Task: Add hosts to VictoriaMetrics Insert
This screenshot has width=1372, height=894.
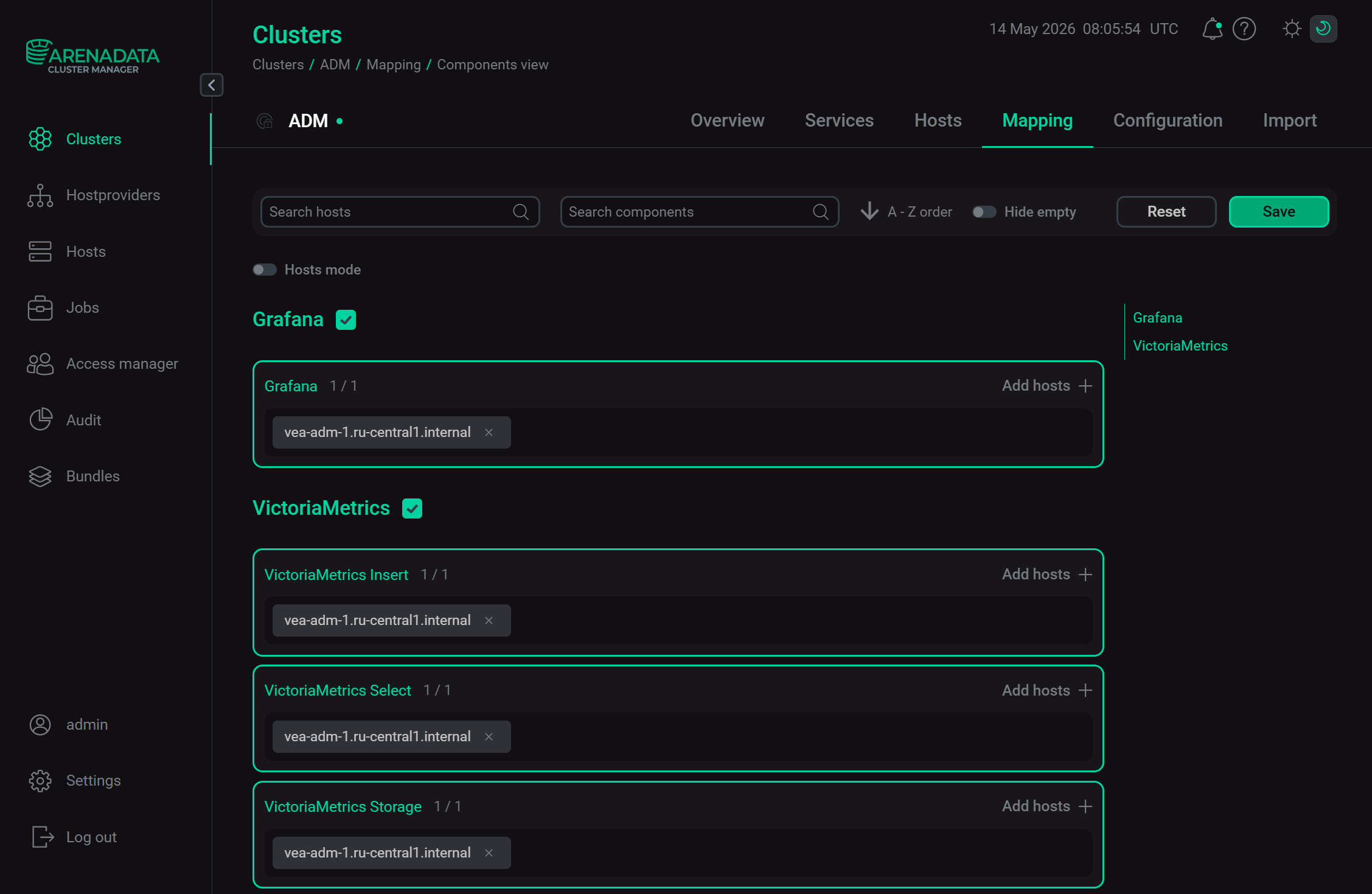Action: (x=1047, y=574)
